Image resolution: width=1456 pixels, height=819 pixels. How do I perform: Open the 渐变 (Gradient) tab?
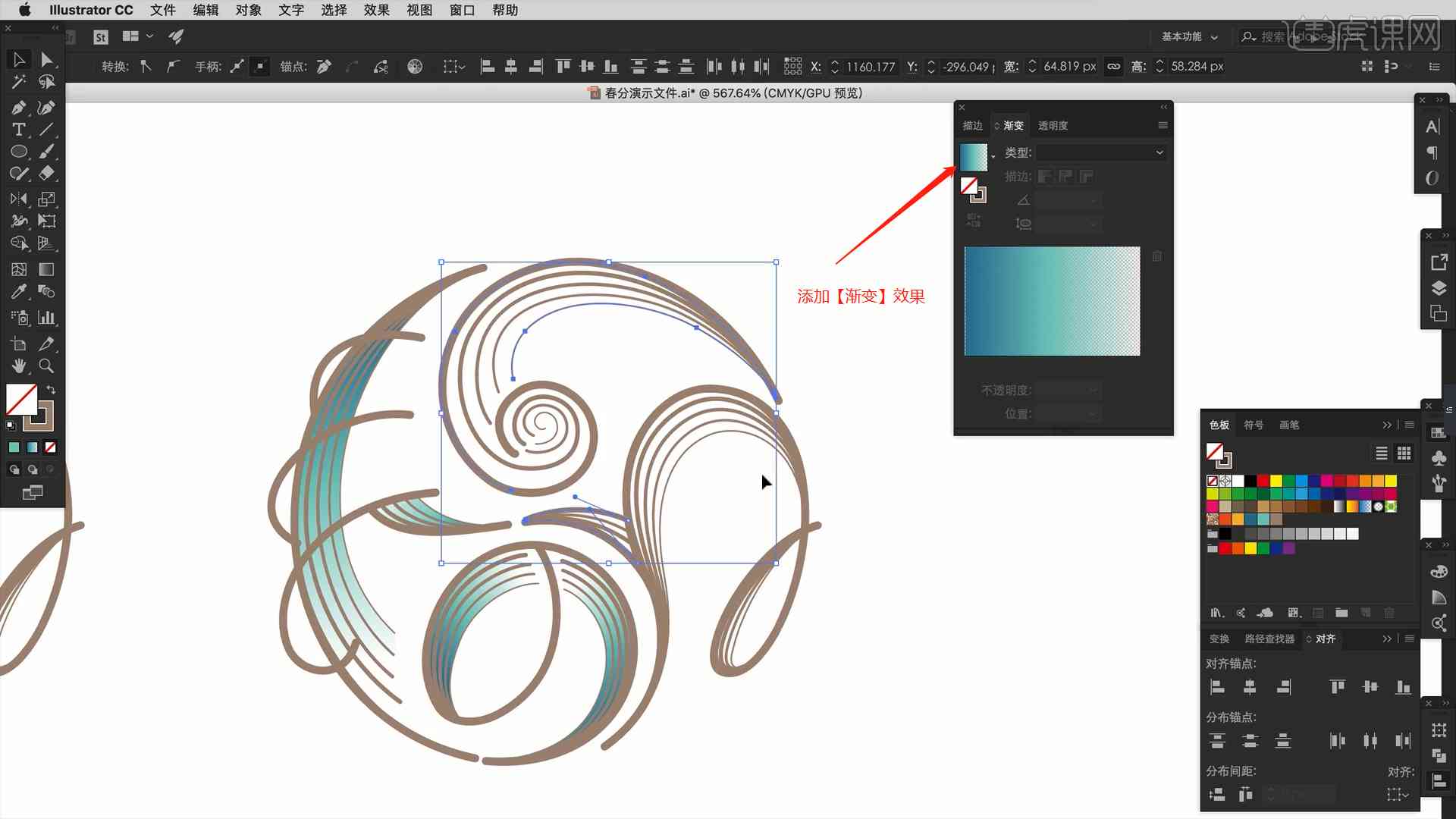click(1012, 125)
